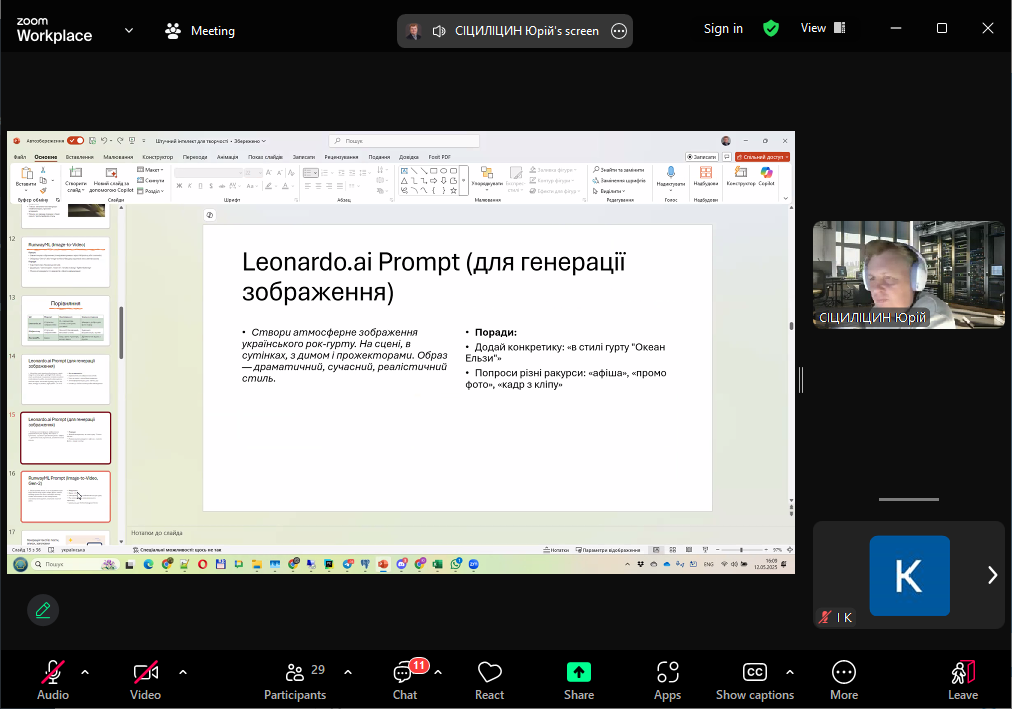
Task: Click the PowerPoint search box Пошук
Action: [404, 141]
